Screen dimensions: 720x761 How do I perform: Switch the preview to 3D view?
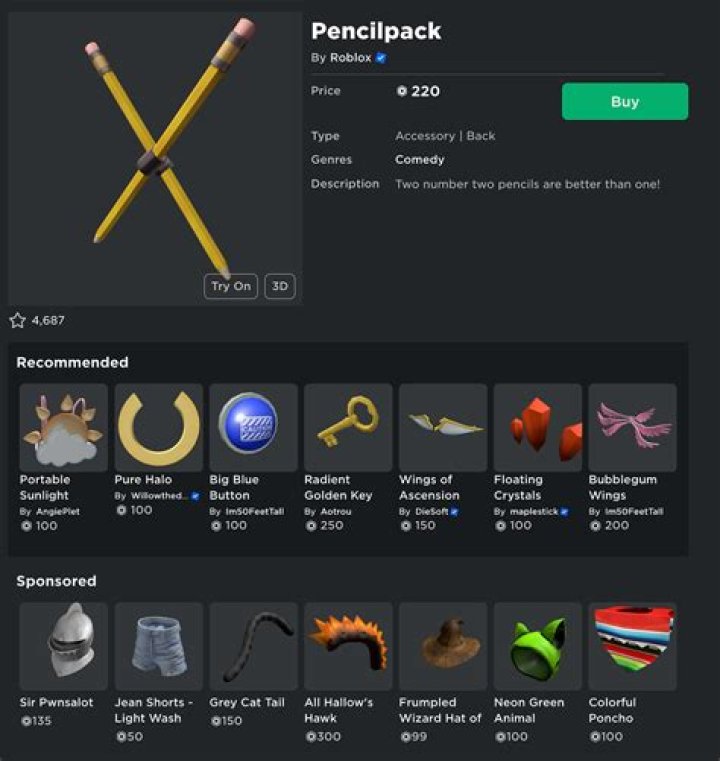[279, 286]
